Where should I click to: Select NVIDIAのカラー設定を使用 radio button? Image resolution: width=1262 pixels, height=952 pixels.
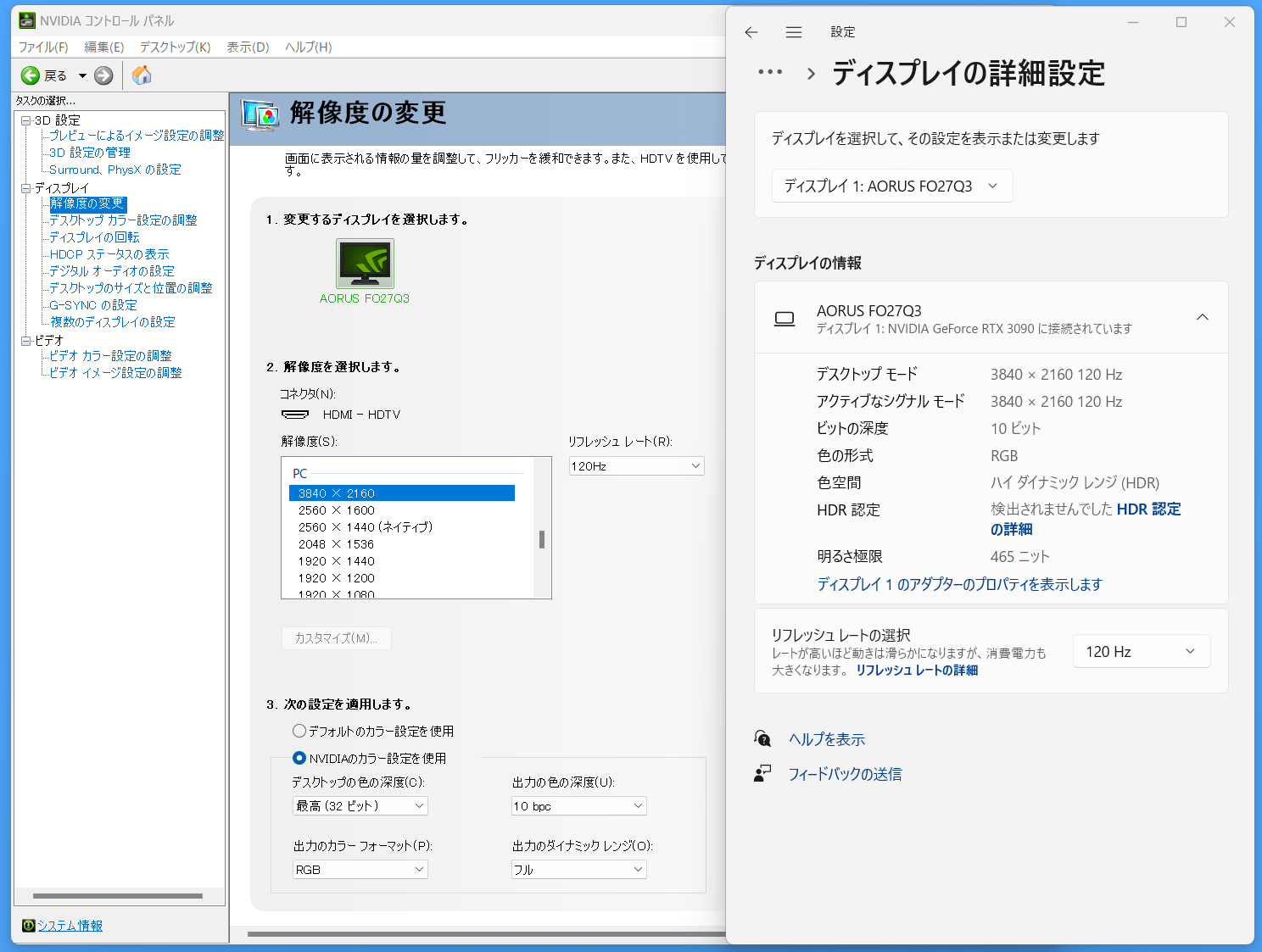click(299, 758)
